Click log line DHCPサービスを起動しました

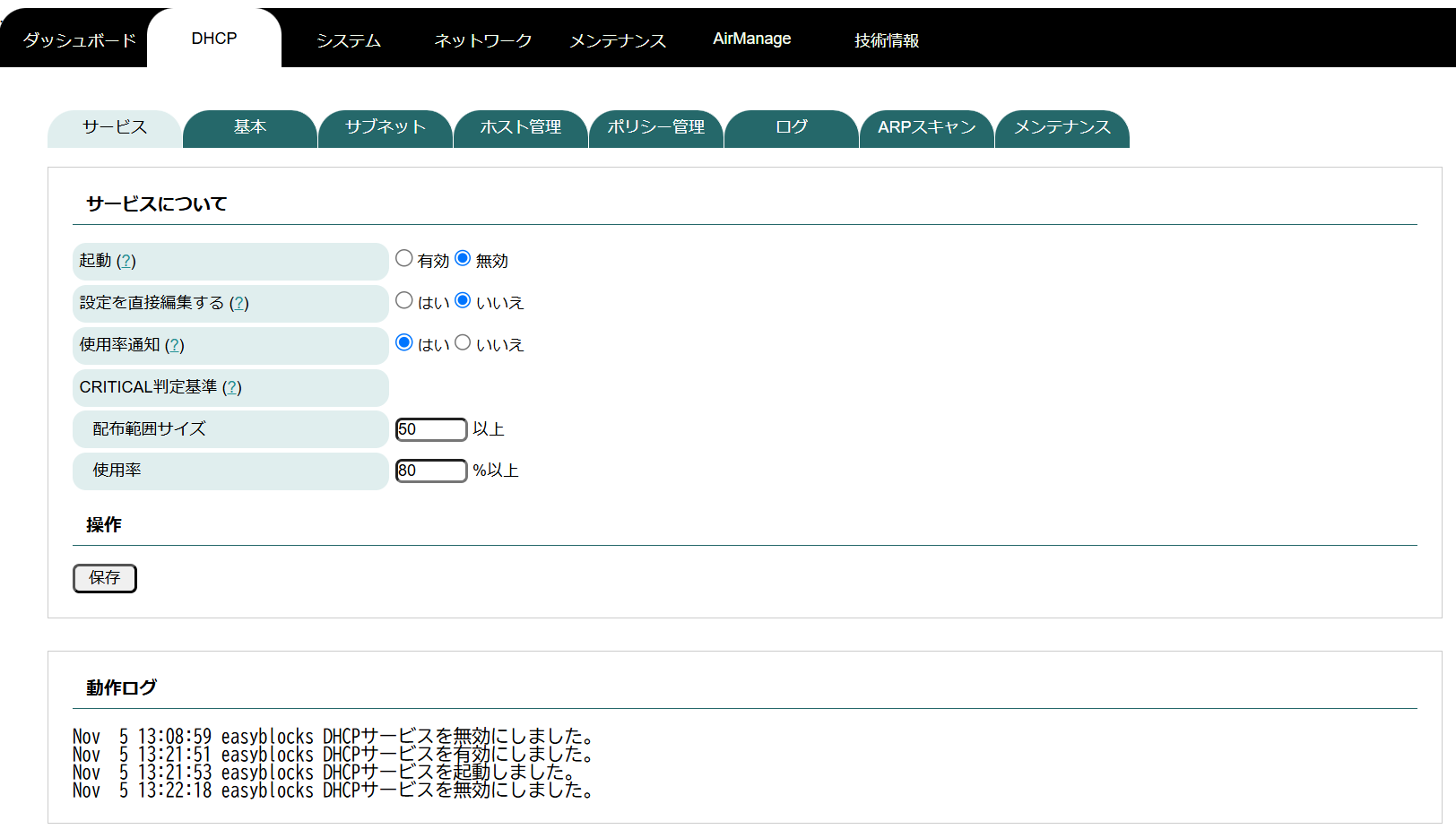324,773
